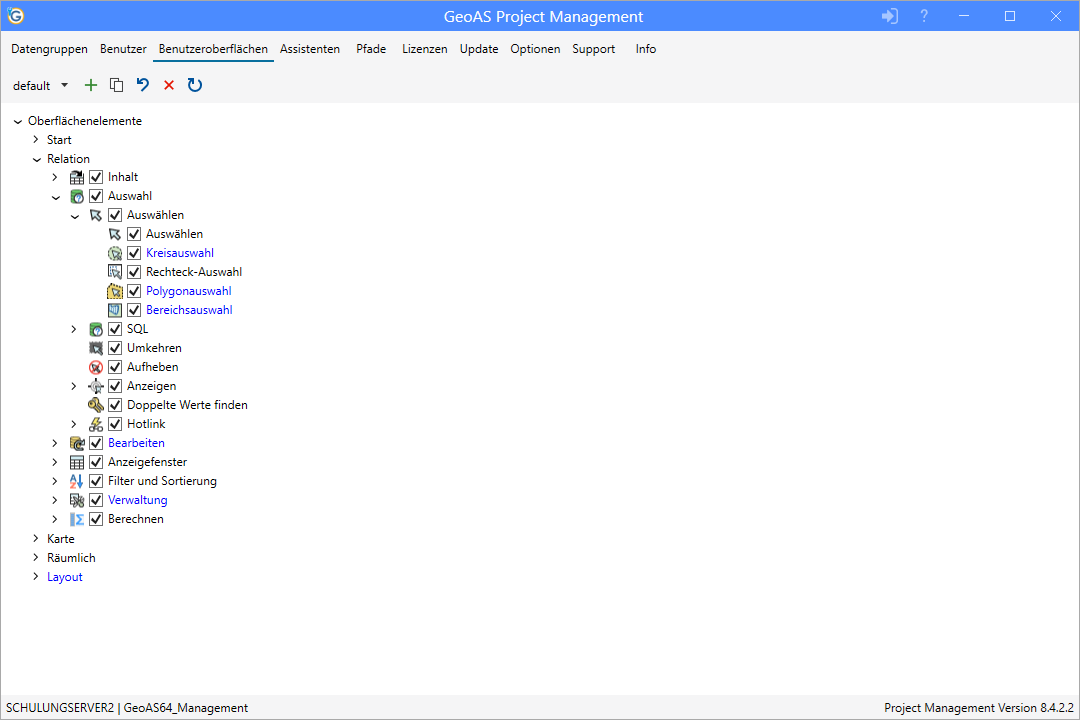Open the Info tab
1080x720 pixels.
point(646,49)
